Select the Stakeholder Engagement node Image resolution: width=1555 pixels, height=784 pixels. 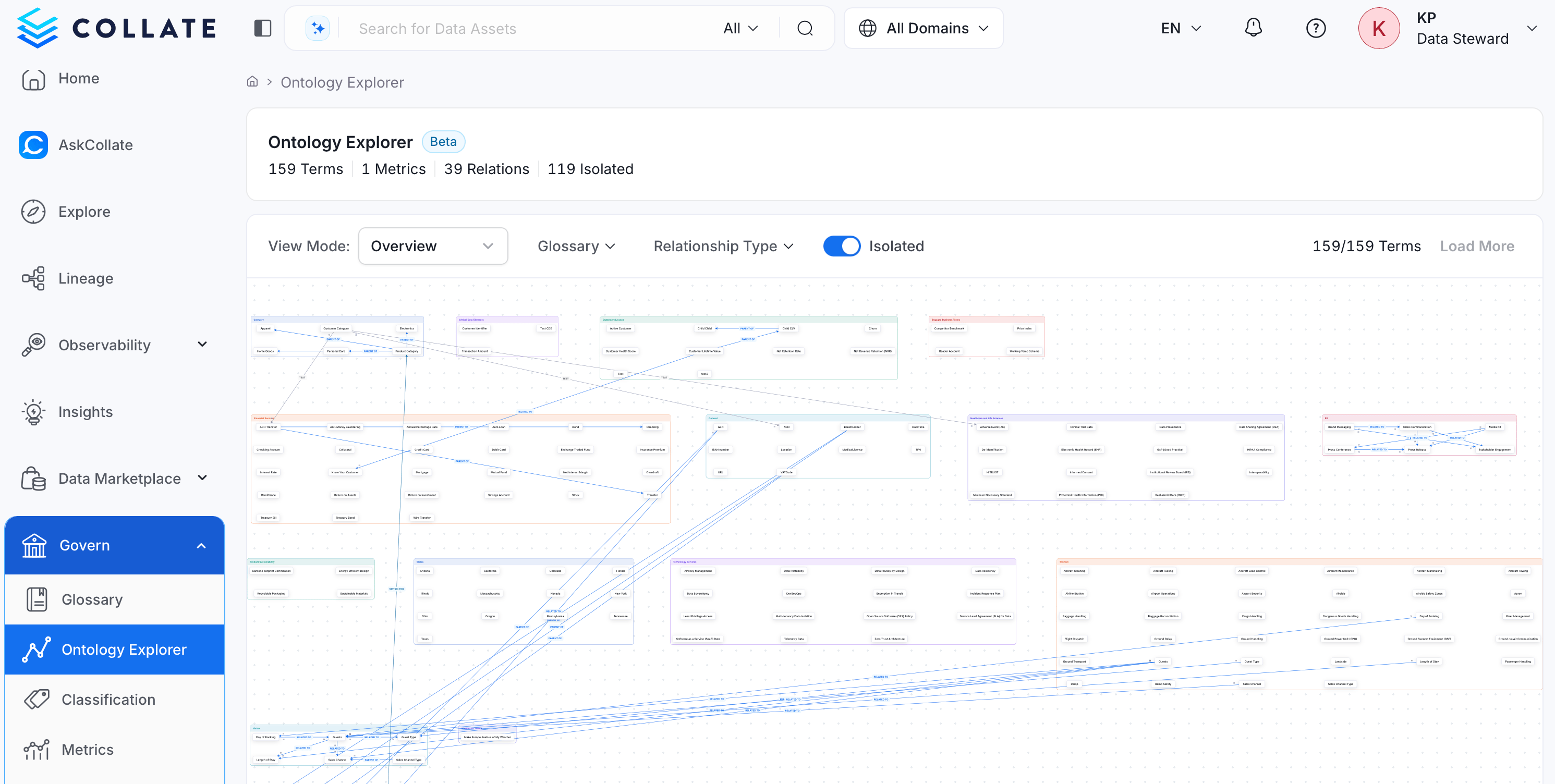point(1495,450)
